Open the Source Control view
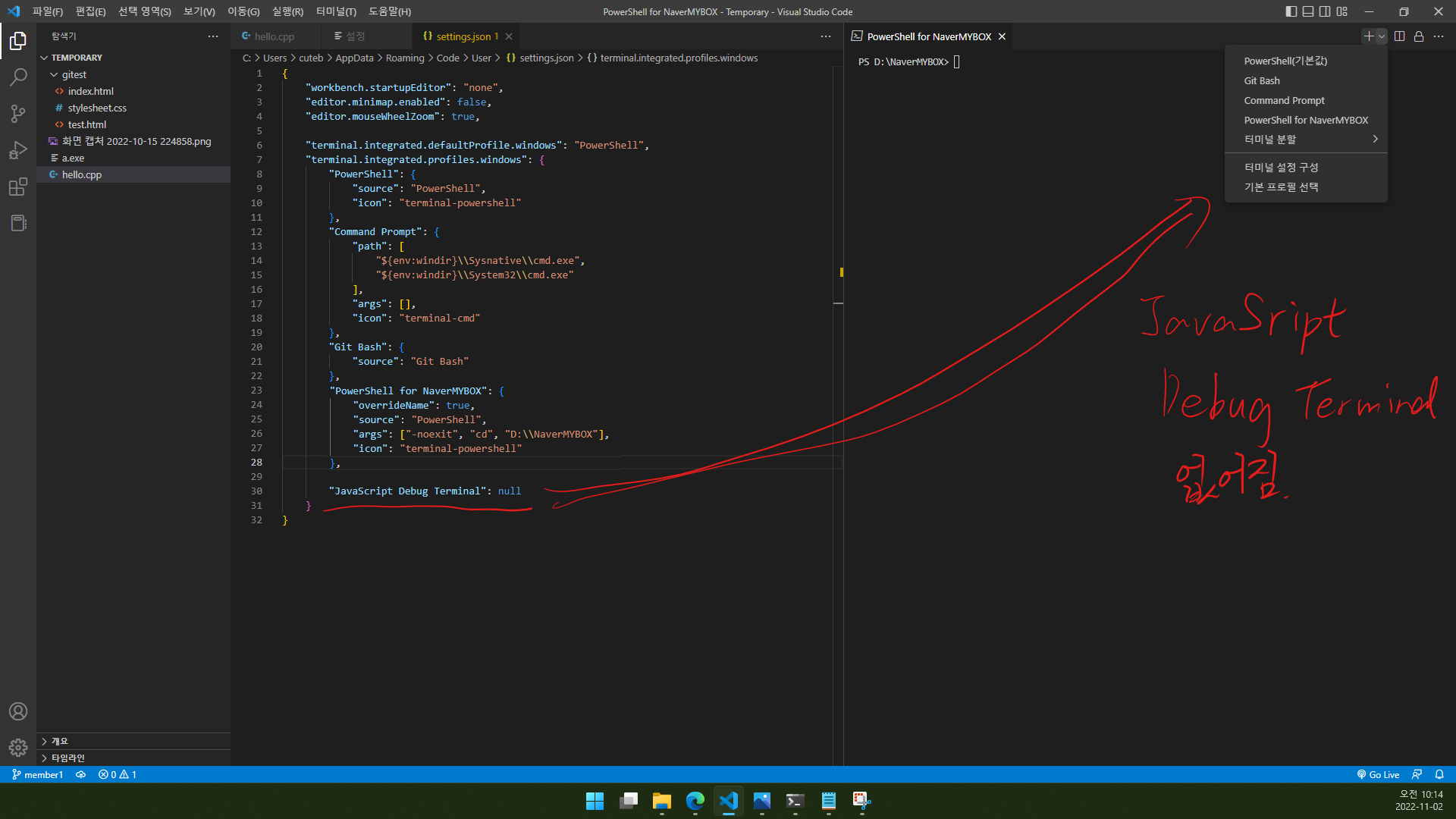The image size is (1456, 819). click(x=18, y=113)
